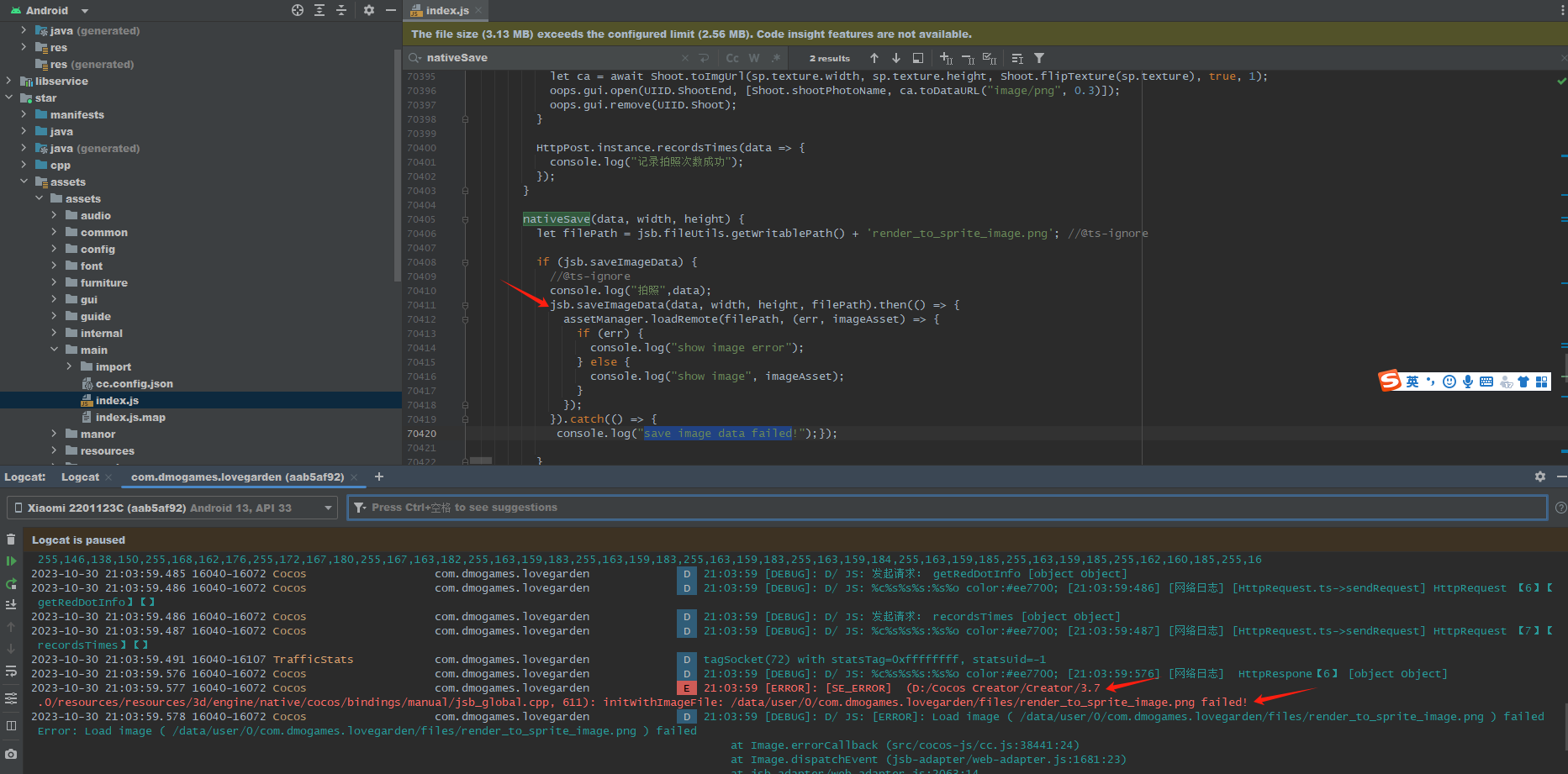Viewport: 1568px width, 774px height.
Task: Take a device screenshot
Action: pos(11,754)
